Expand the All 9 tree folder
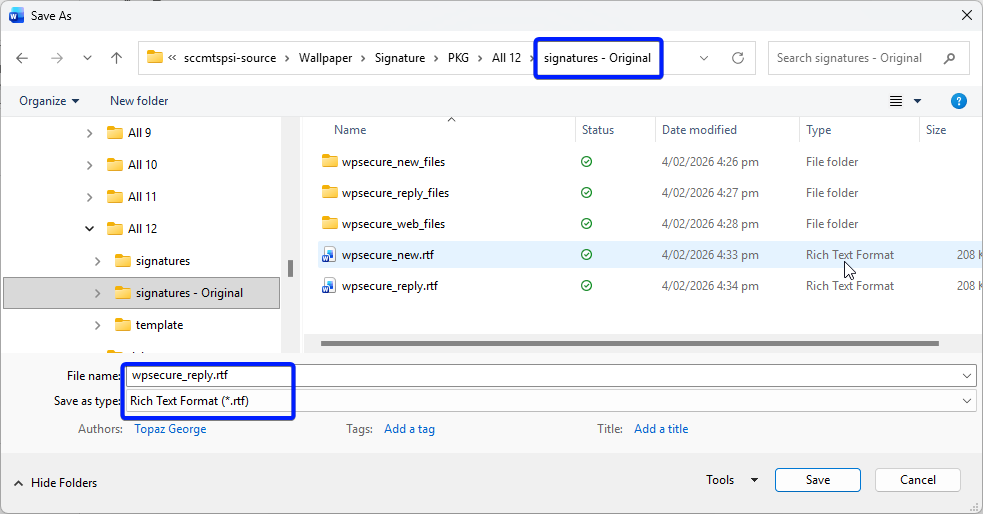Viewport: 983px width, 514px height. pyautogui.click(x=90, y=133)
